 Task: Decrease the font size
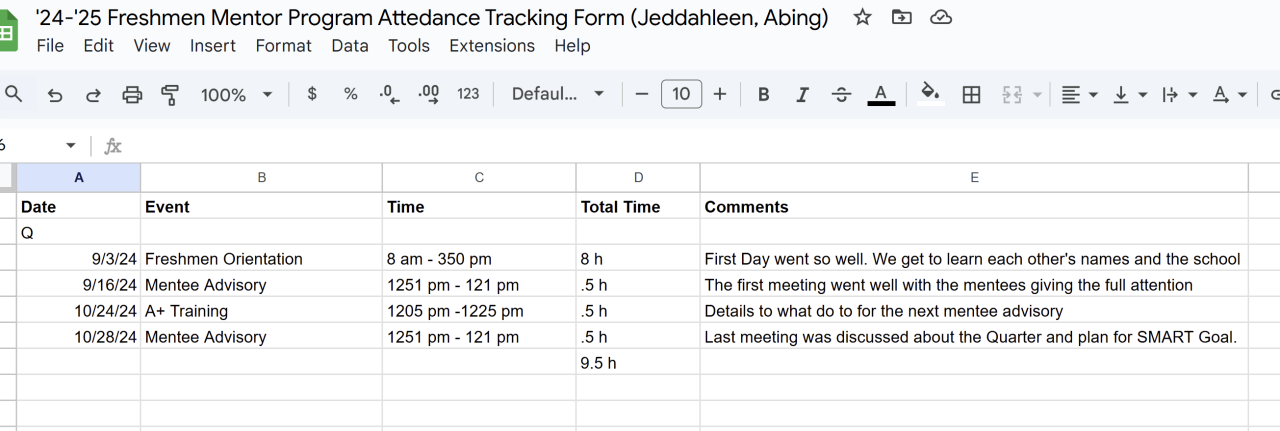coord(642,94)
